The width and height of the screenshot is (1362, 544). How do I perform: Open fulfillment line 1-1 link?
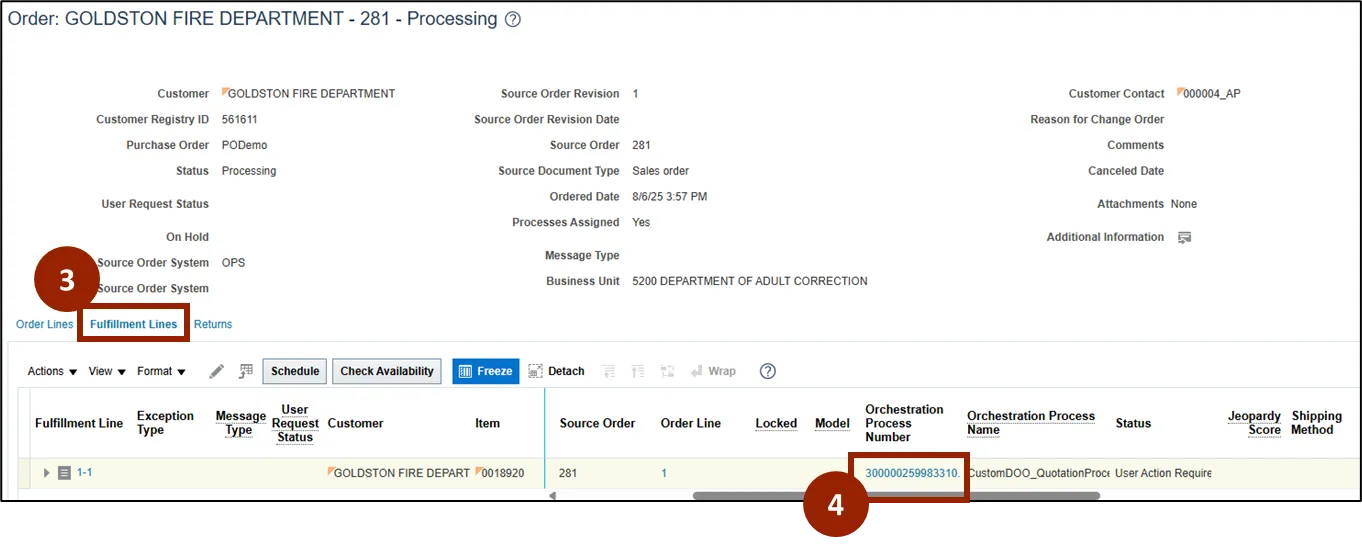85,472
